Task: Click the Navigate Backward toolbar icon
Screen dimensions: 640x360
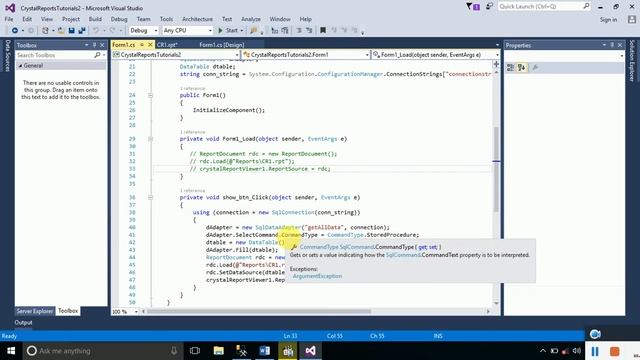Action: tap(15, 31)
